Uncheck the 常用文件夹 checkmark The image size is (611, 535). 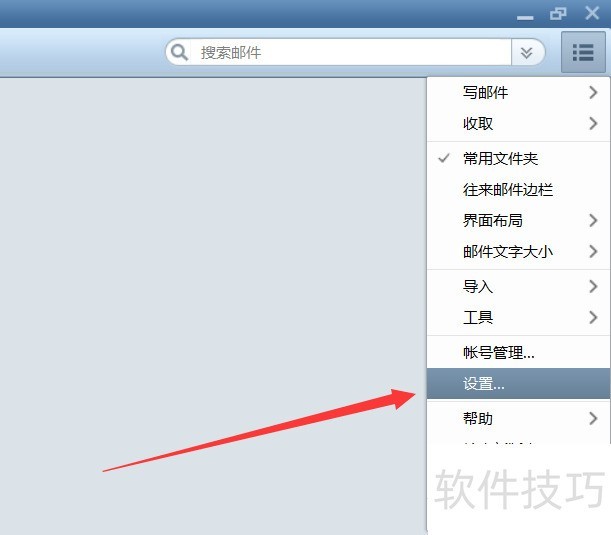click(444, 158)
